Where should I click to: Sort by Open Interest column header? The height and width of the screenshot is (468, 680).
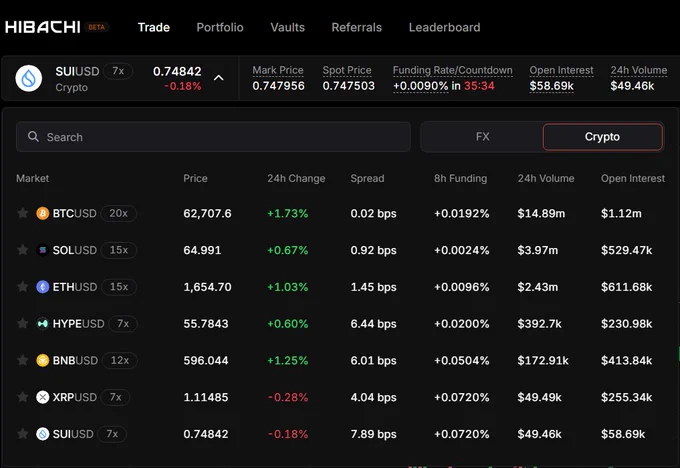(x=633, y=178)
